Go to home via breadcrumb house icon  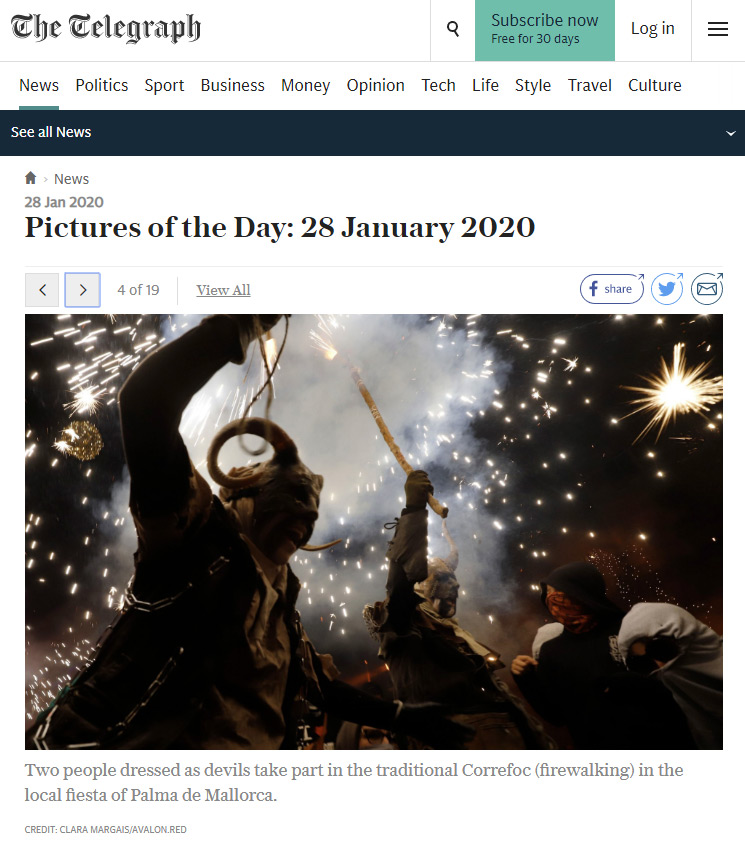(31, 178)
